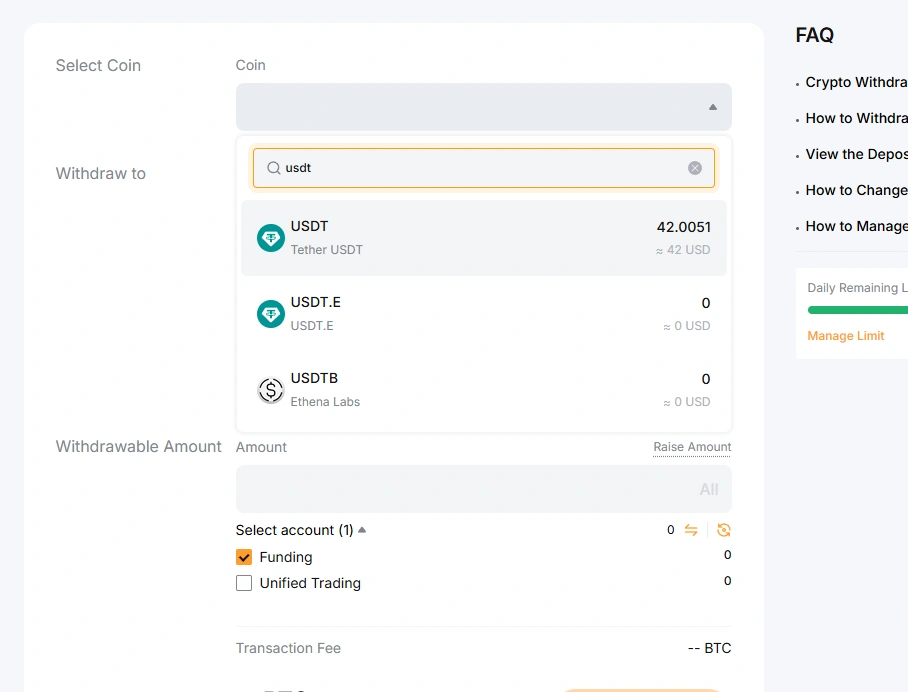Screen dimensions: 908x692
Task: Click the Withdrawable Amount label
Action: [x=138, y=446]
